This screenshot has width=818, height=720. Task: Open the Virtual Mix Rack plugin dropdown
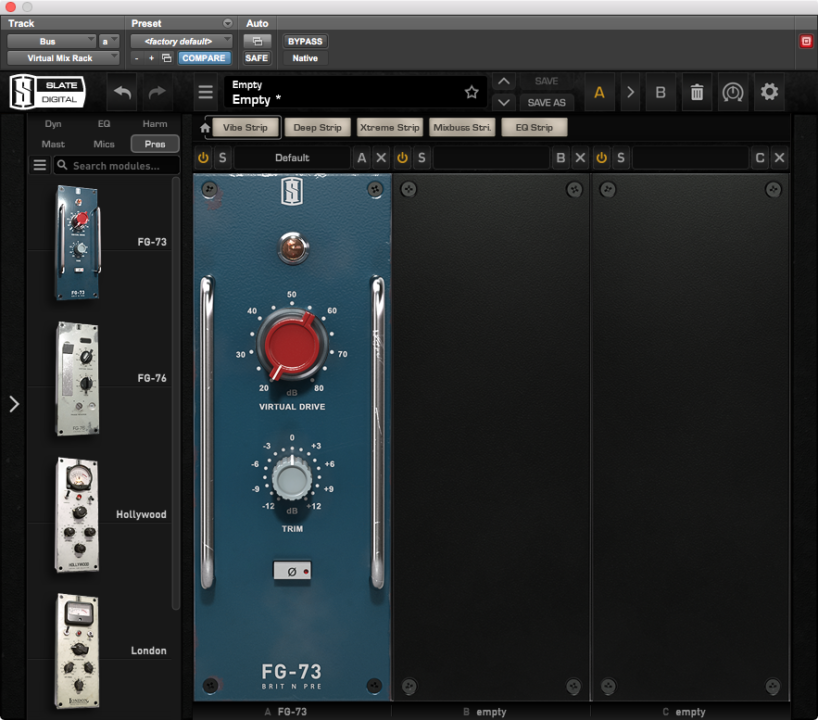pyautogui.click(x=63, y=58)
